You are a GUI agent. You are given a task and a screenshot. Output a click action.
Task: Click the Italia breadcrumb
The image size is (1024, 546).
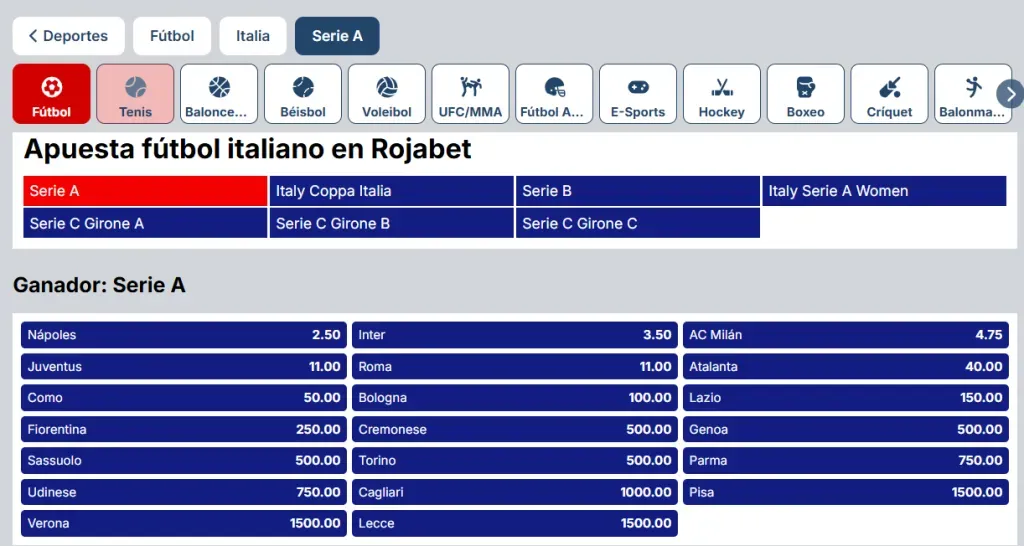253,36
